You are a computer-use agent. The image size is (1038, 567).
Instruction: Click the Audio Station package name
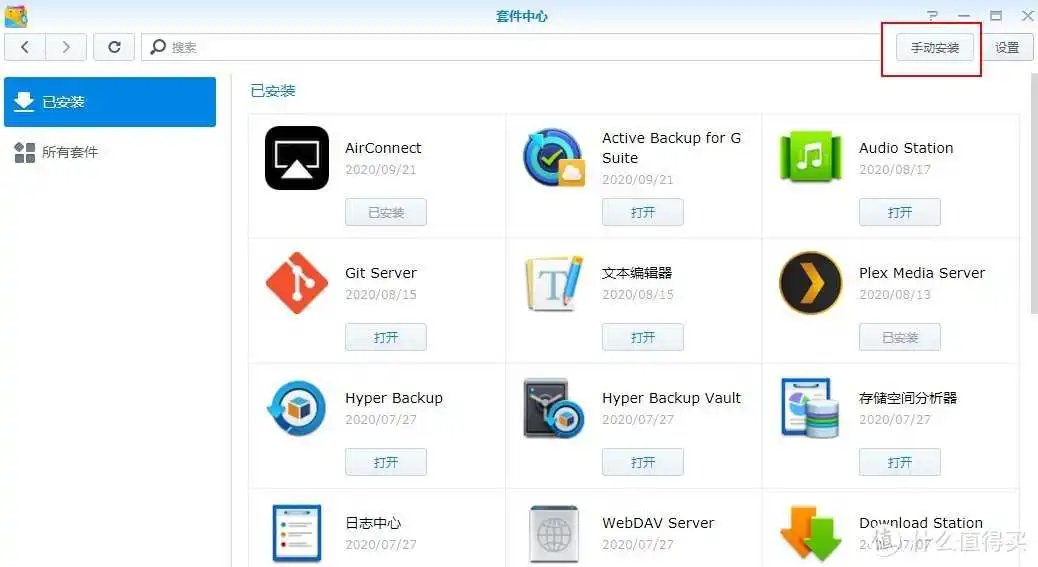tap(906, 148)
